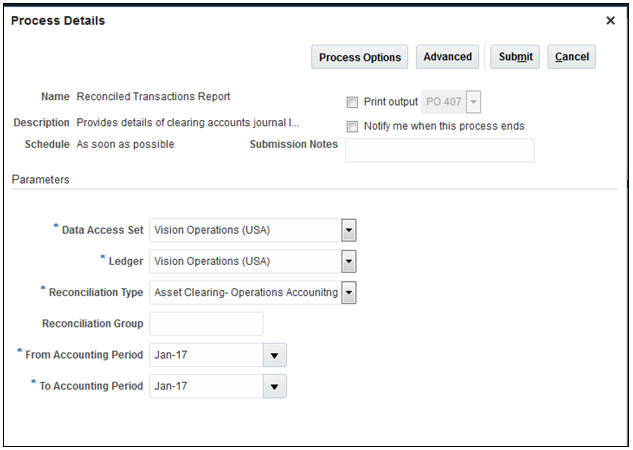Expand the From Accounting Period dropdown arrow
Image resolution: width=633 pixels, height=450 pixels.
click(275, 355)
